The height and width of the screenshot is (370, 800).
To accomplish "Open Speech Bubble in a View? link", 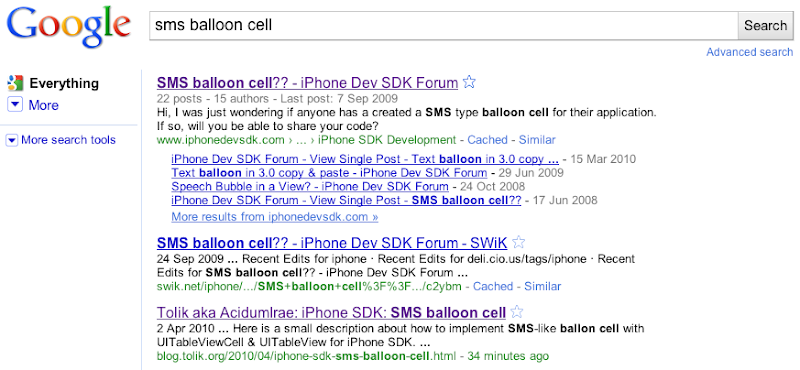I will click(310, 186).
